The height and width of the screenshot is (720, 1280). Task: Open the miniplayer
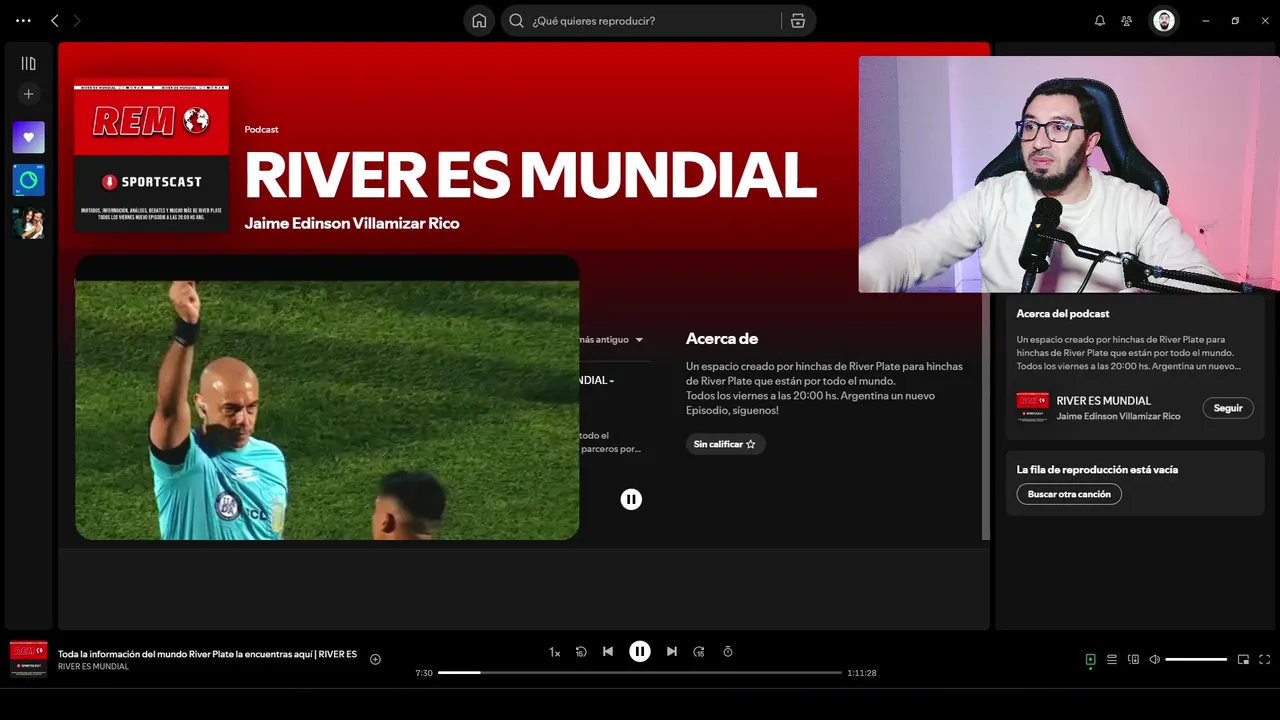[x=1243, y=660]
